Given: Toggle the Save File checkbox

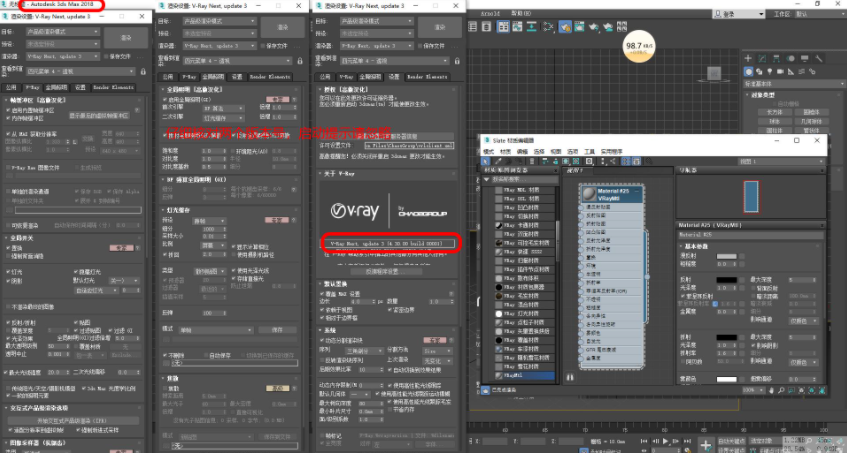Looking at the screenshot, I should (x=104, y=57).
